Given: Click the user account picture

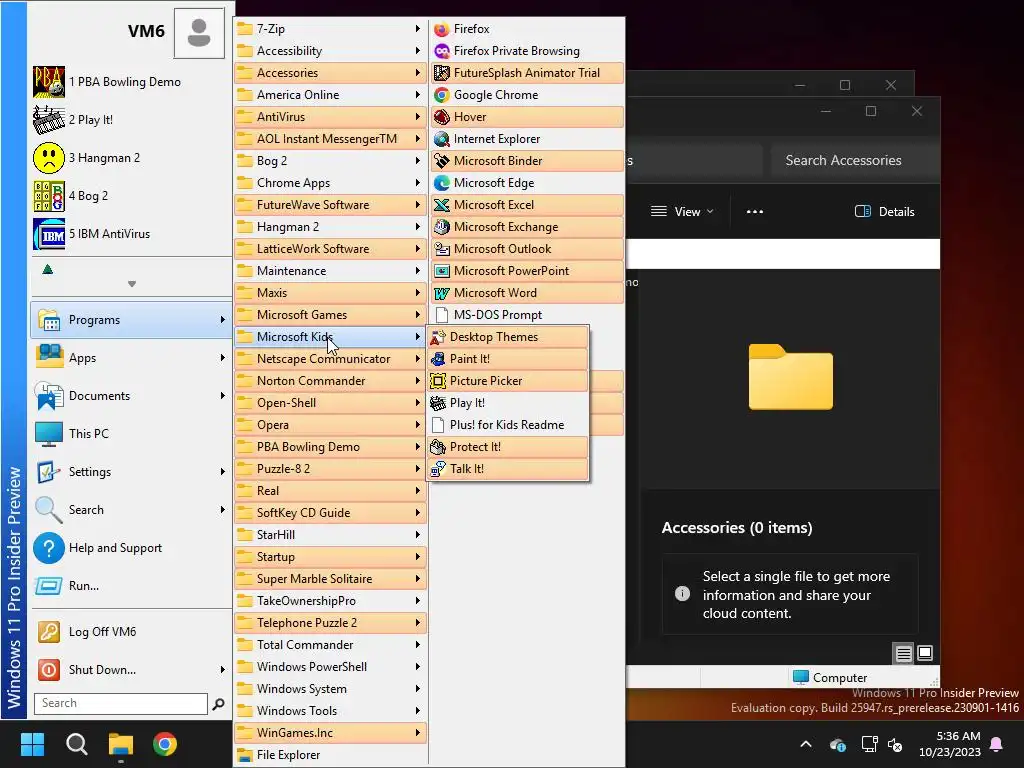Looking at the screenshot, I should click(199, 32).
